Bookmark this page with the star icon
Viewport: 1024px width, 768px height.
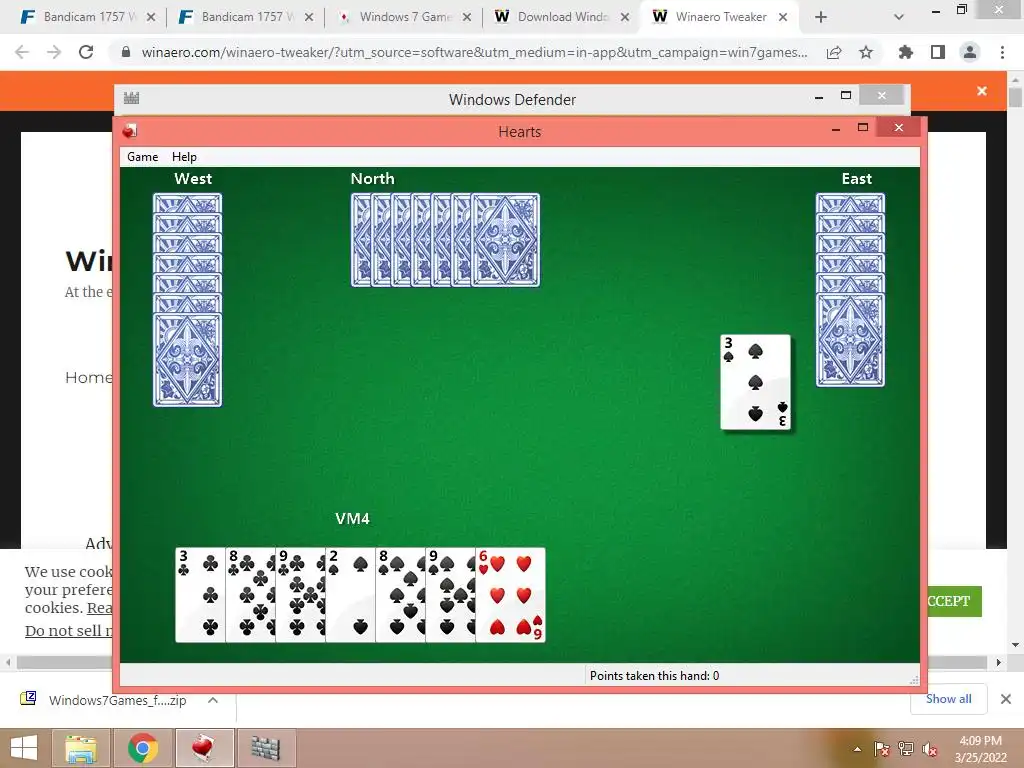[x=866, y=52]
